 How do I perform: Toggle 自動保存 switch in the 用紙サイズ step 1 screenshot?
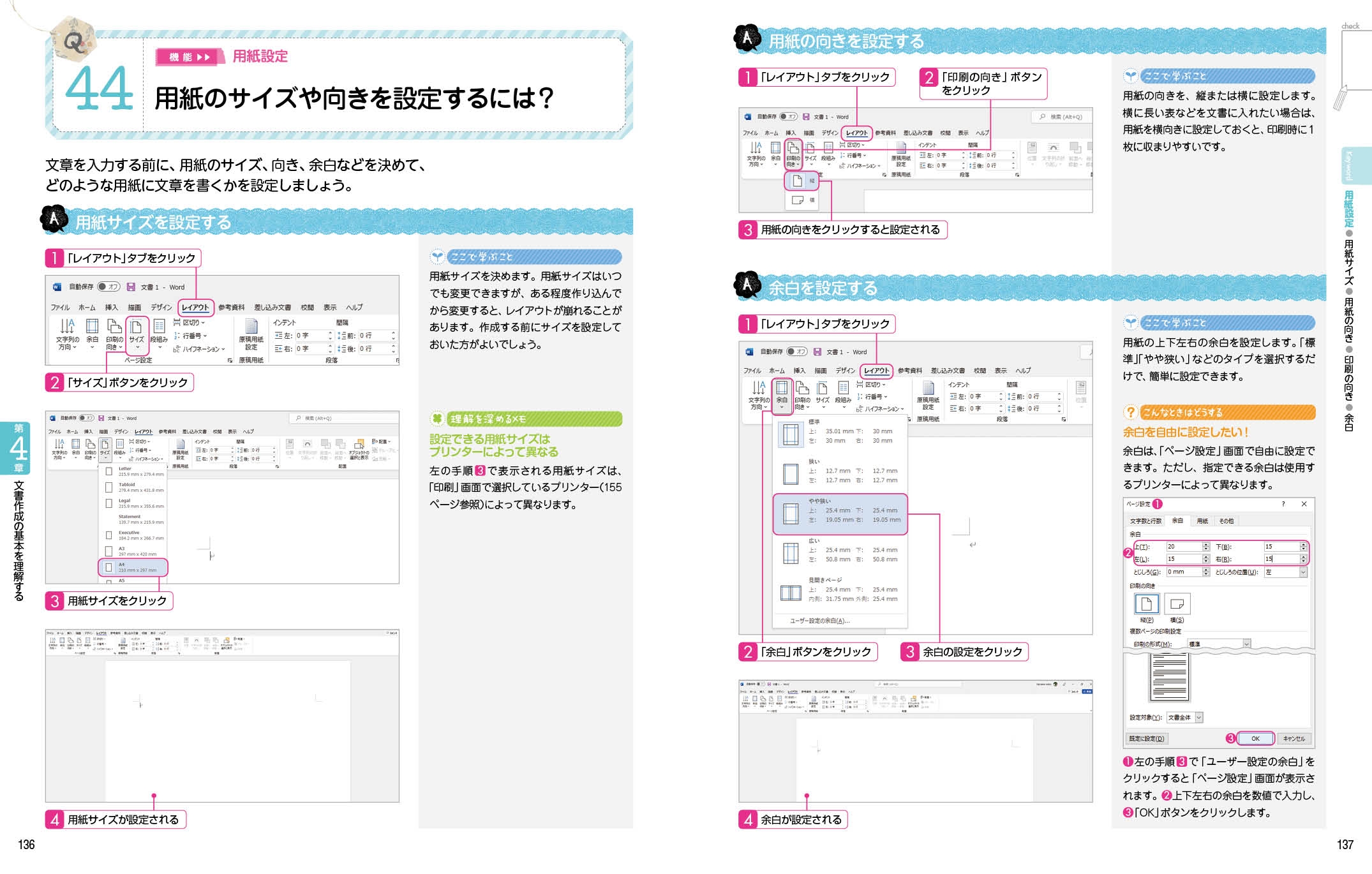[x=109, y=287]
